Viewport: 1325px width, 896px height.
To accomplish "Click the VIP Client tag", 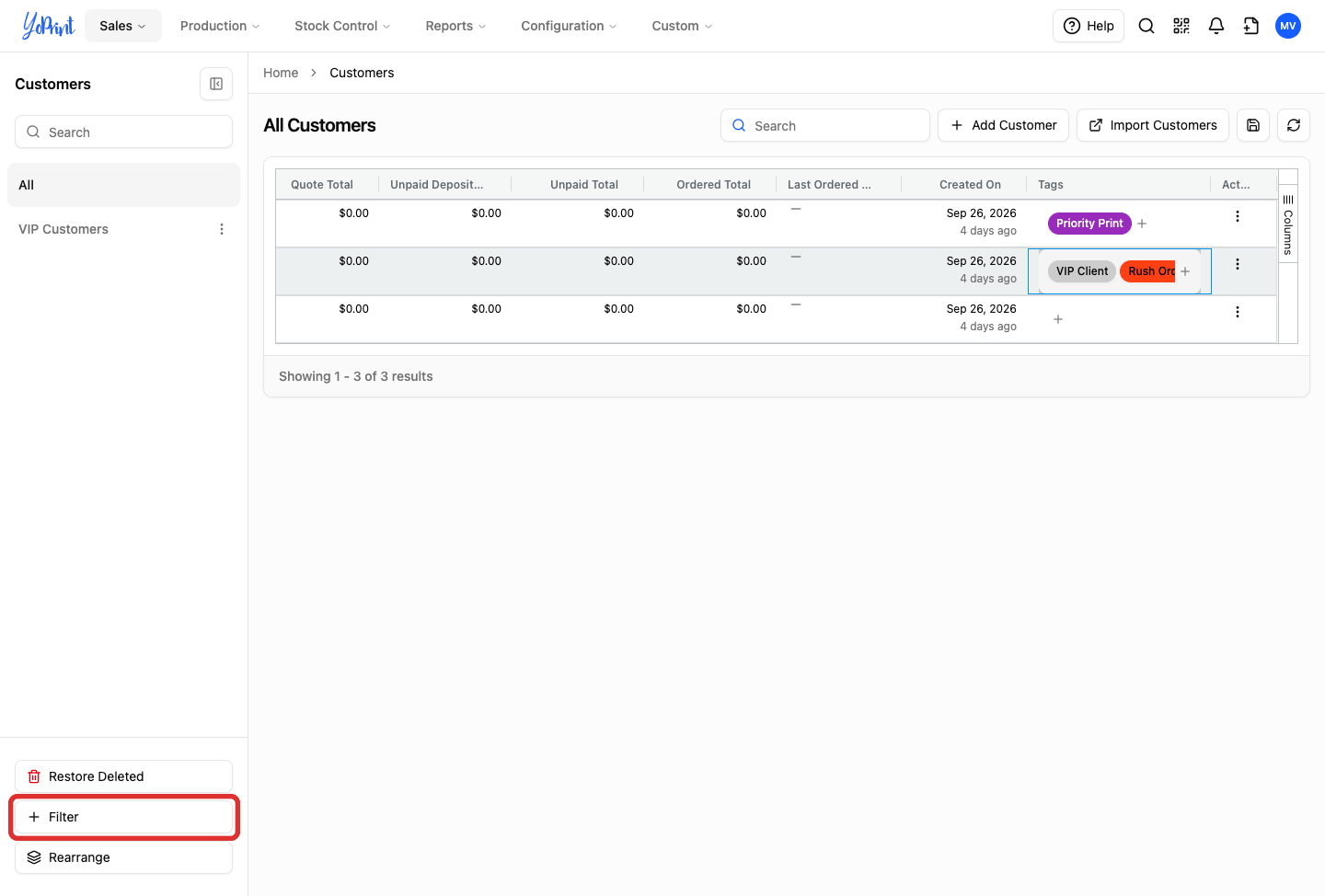I will click(x=1082, y=271).
